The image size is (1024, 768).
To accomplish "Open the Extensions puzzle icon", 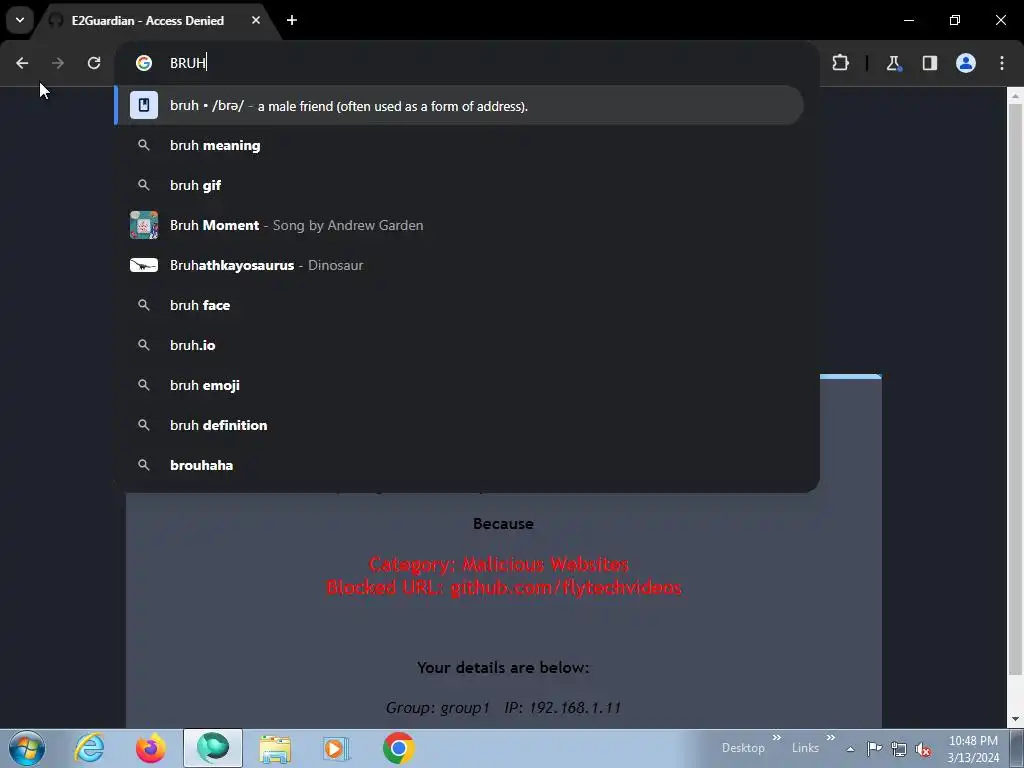I will [840, 63].
